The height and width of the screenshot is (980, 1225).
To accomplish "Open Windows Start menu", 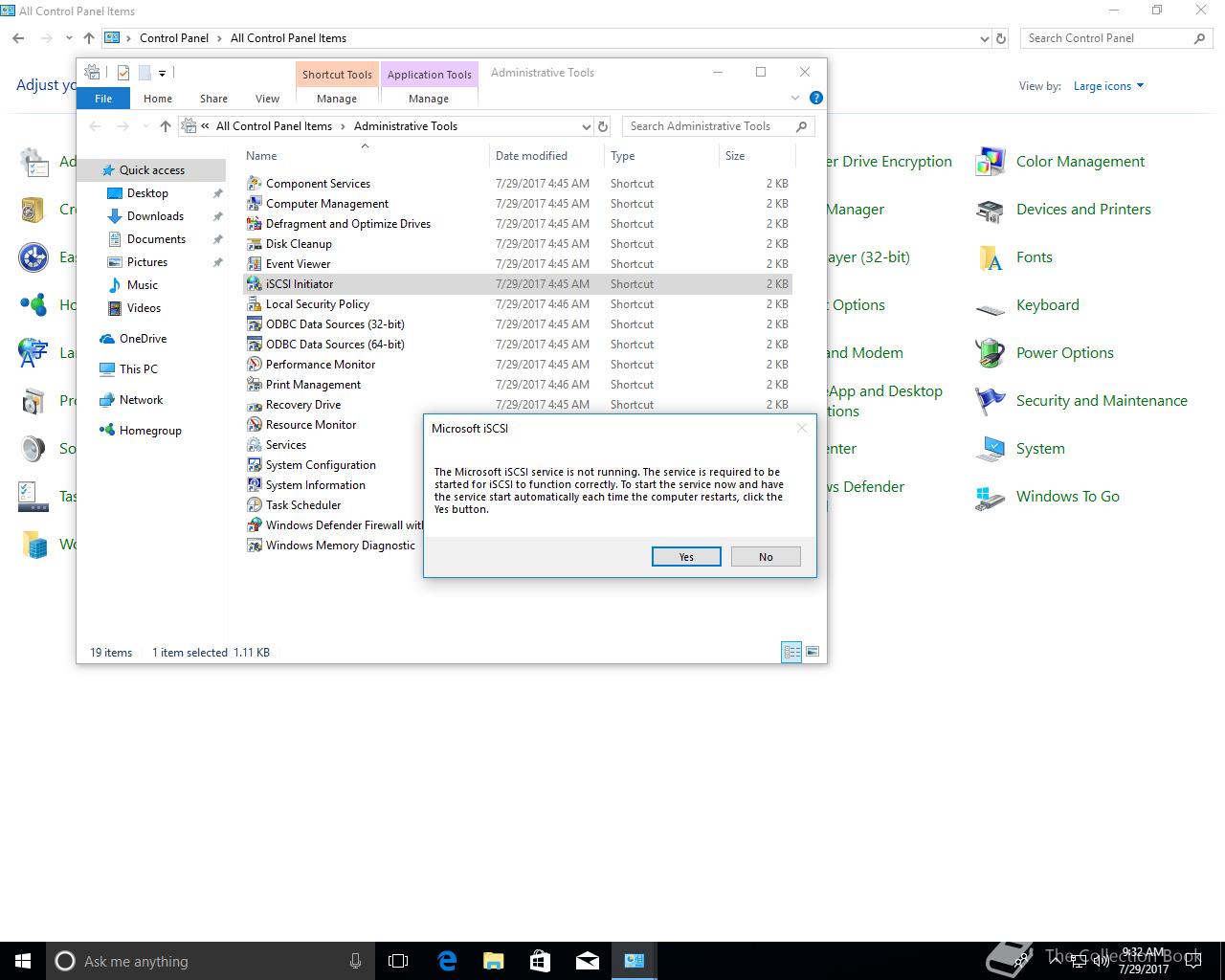I will click(23, 961).
